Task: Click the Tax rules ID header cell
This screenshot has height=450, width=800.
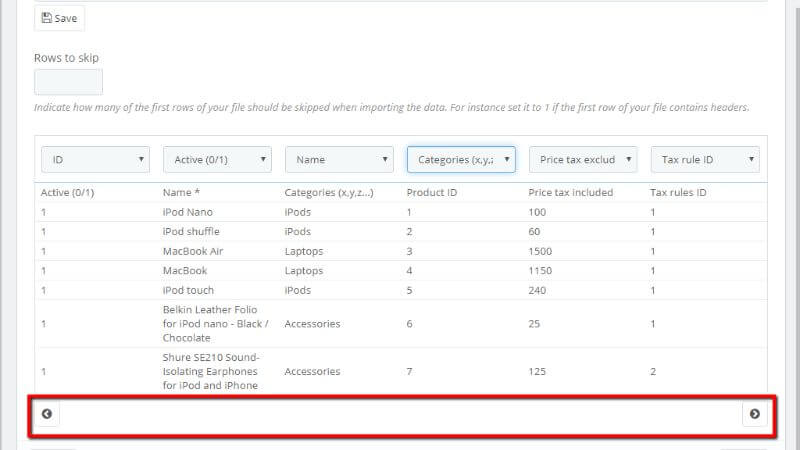Action: tap(678, 192)
